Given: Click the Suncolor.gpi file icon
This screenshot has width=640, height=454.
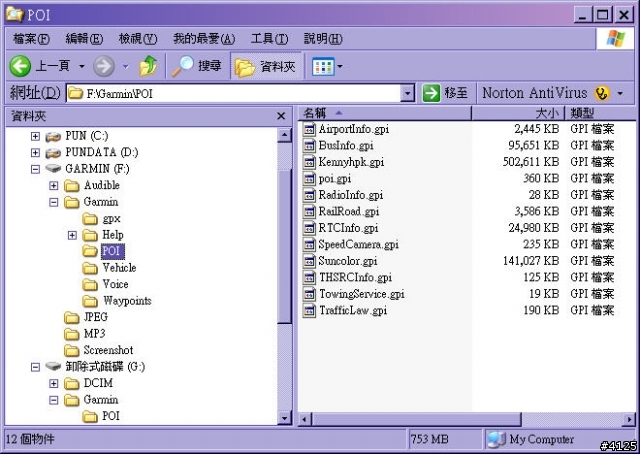Looking at the screenshot, I should [309, 261].
